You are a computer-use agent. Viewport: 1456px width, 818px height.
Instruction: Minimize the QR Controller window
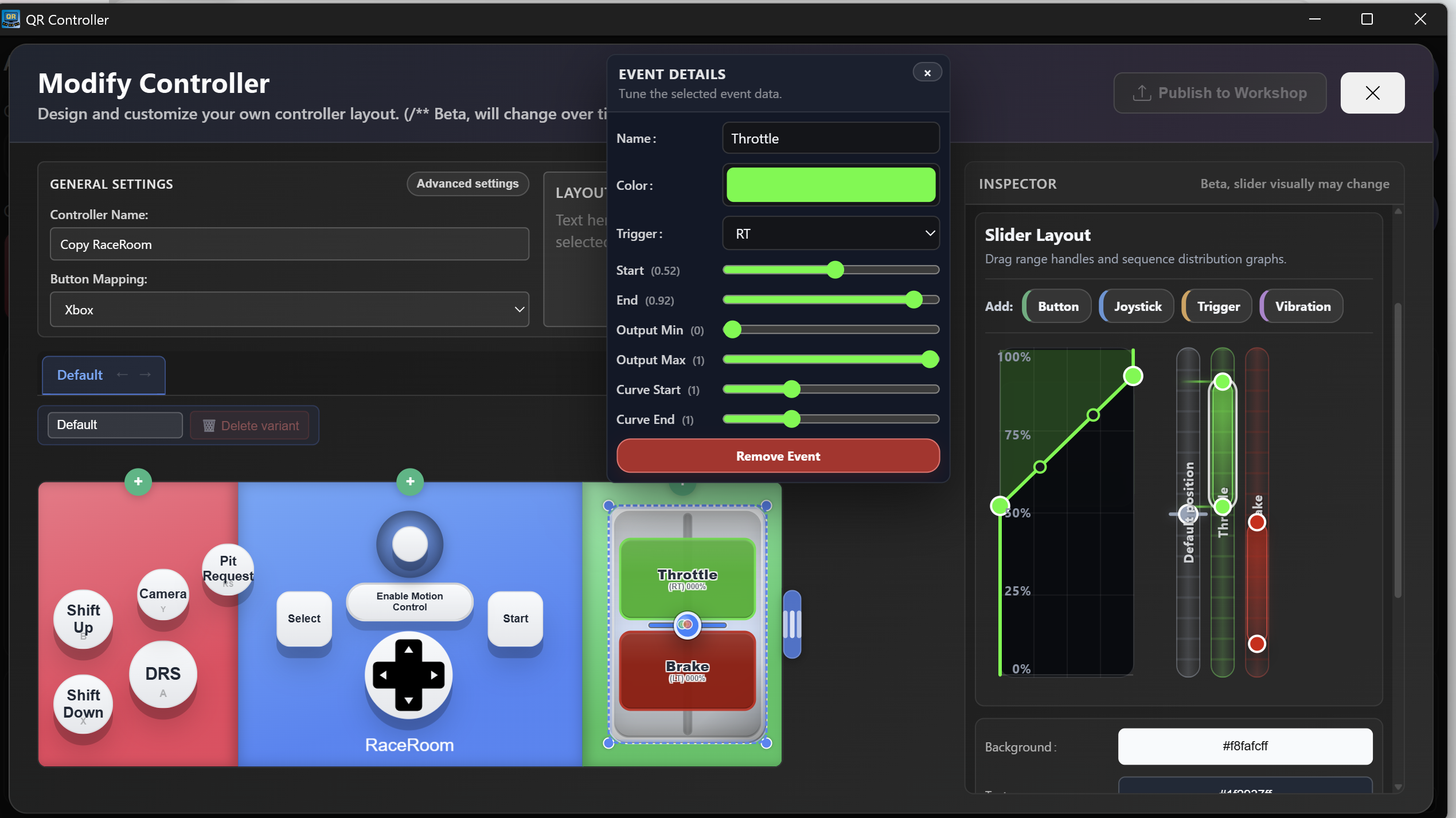tap(1315, 19)
